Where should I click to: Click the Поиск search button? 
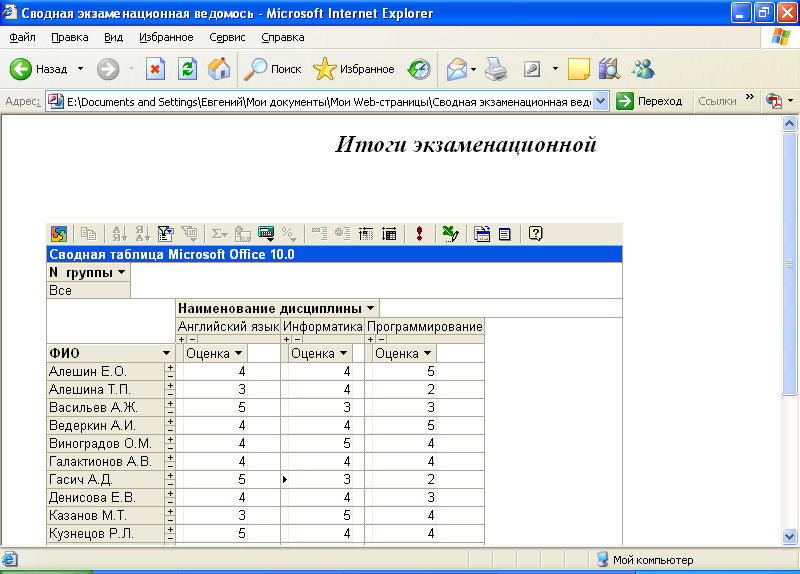point(273,69)
